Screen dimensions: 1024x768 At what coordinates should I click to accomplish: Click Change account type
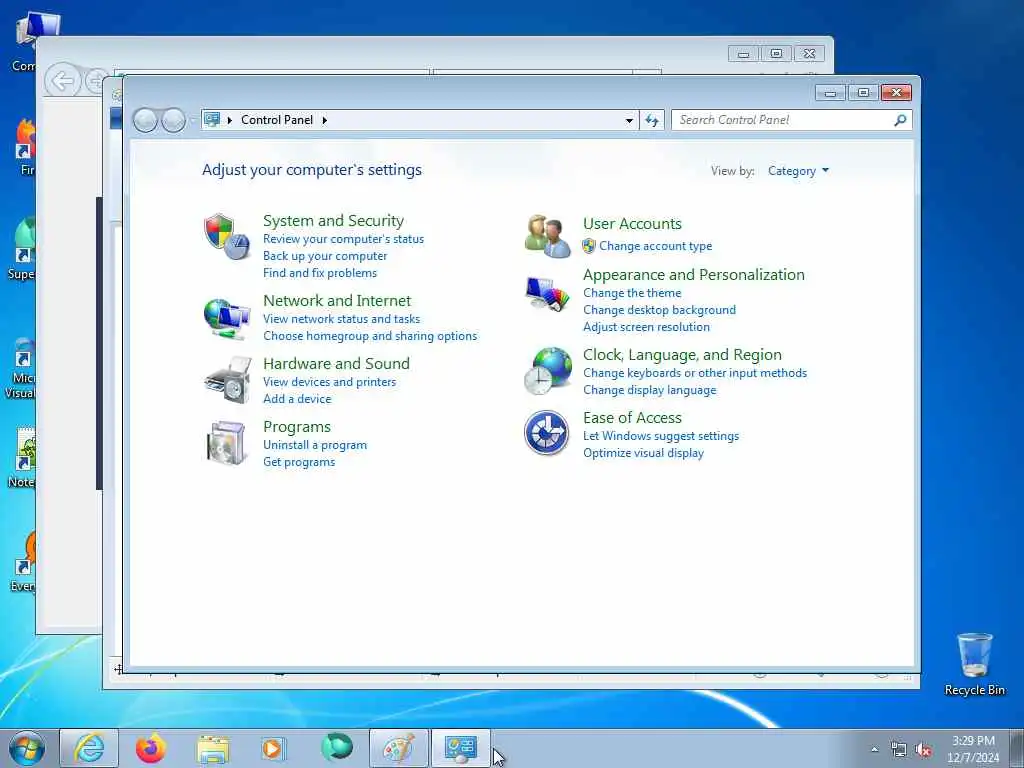point(655,246)
